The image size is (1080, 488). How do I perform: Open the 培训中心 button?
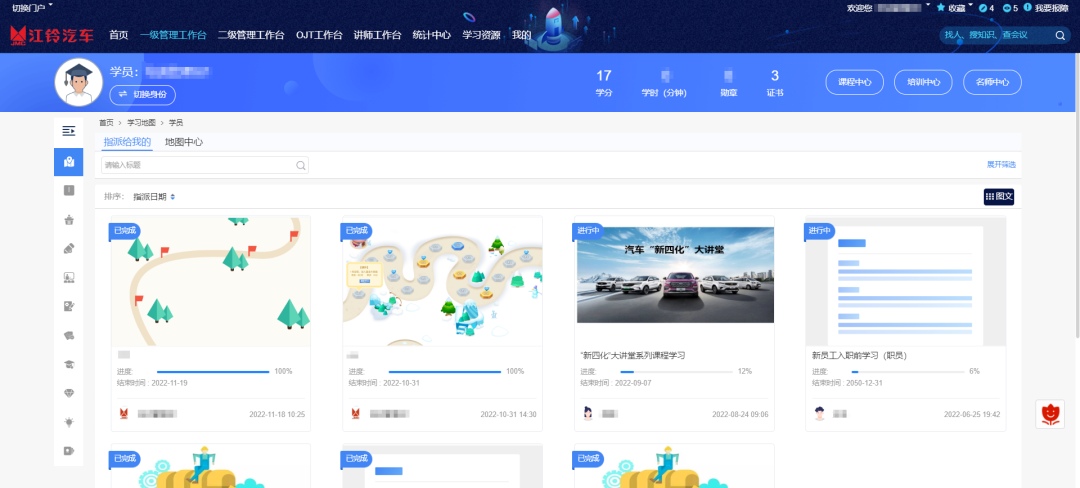tap(923, 83)
